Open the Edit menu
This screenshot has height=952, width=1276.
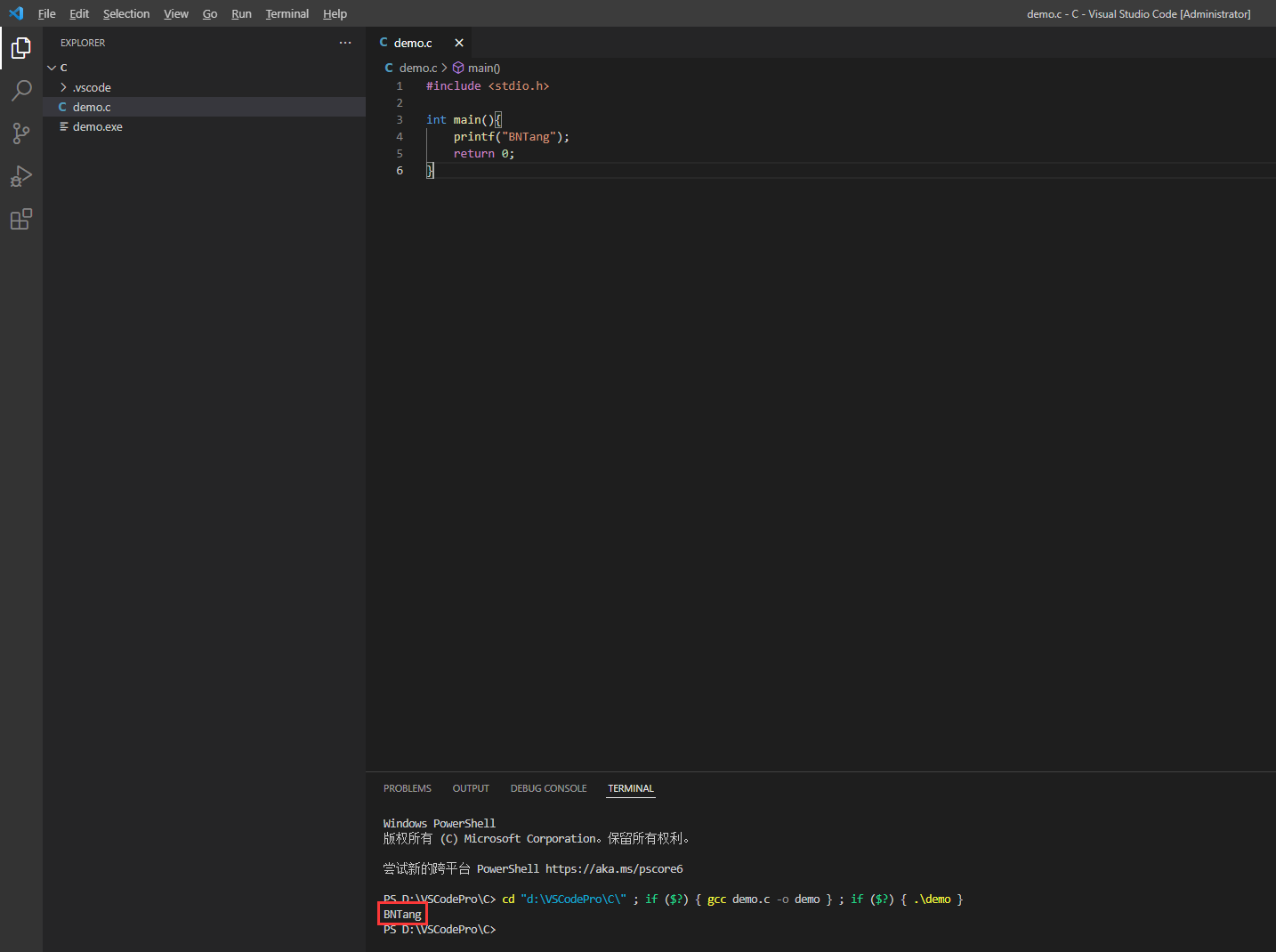tap(79, 13)
